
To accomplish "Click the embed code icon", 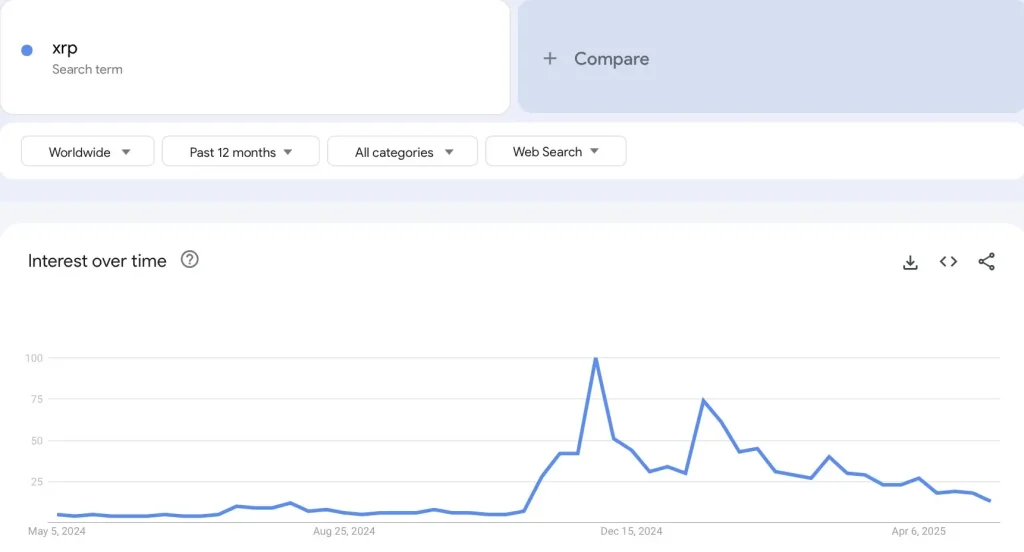I will point(948,262).
